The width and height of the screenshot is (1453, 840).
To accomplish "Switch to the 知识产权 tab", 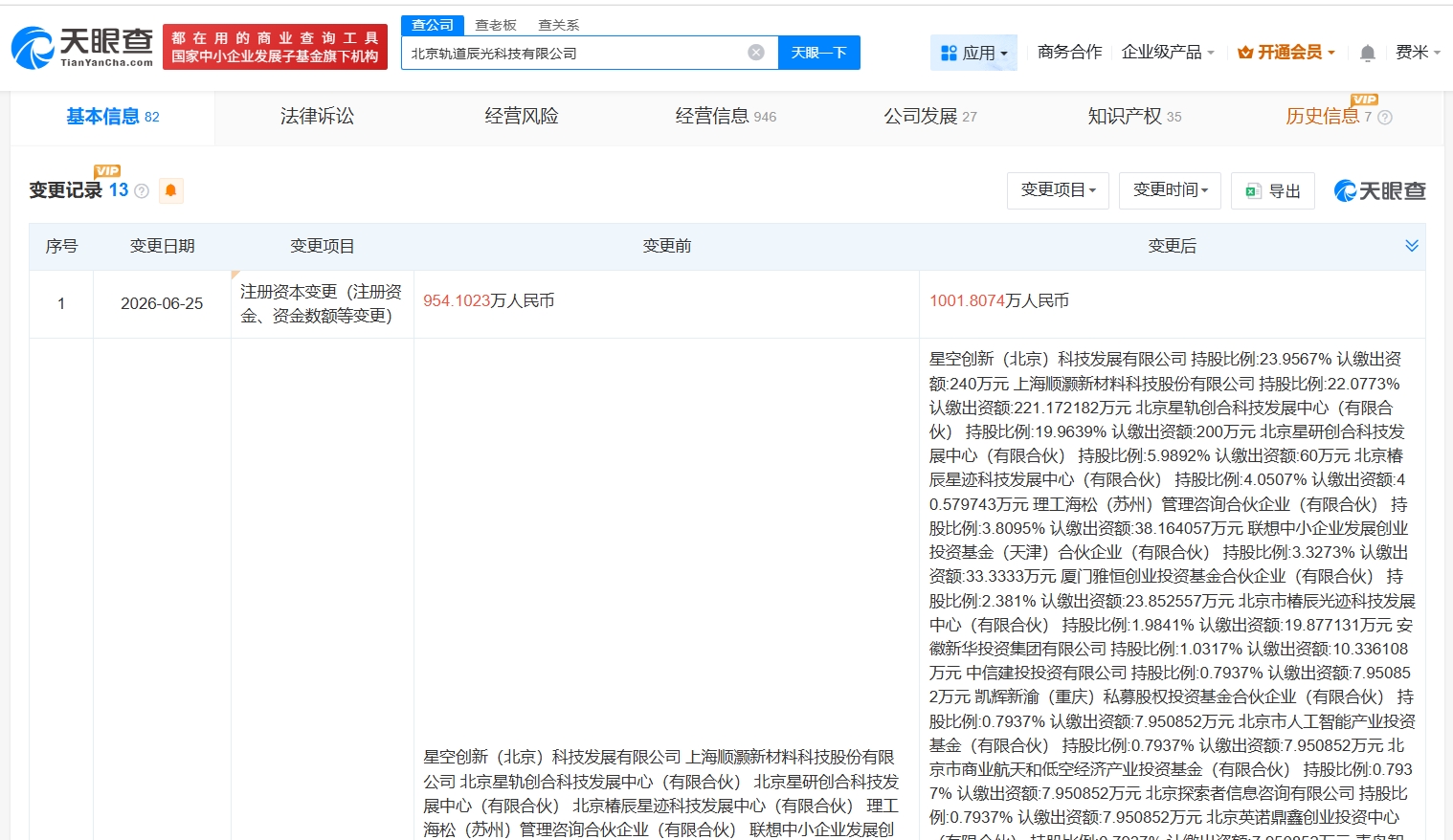I will pos(1134,117).
